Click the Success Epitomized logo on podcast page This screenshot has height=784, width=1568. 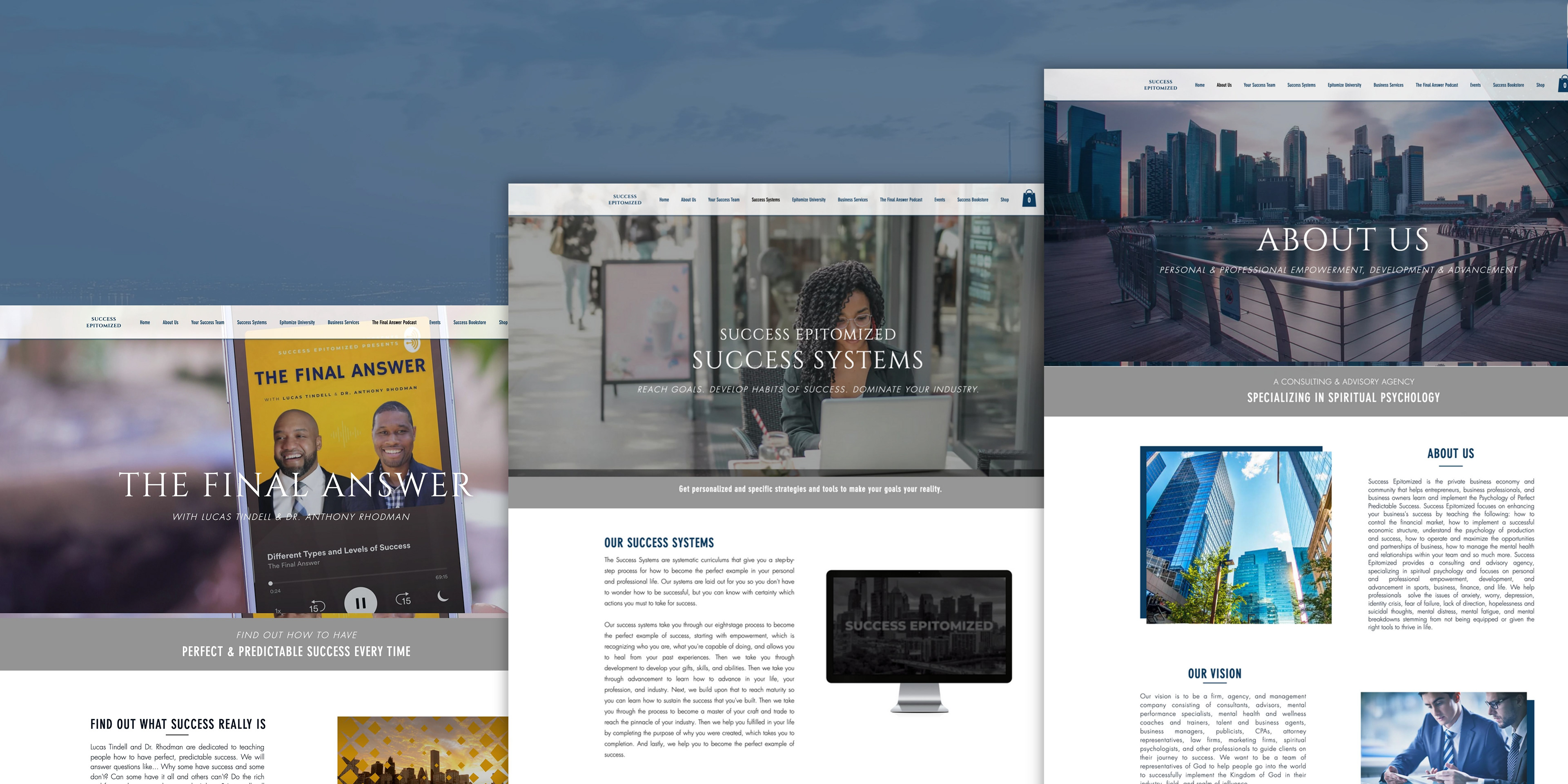pos(103,322)
